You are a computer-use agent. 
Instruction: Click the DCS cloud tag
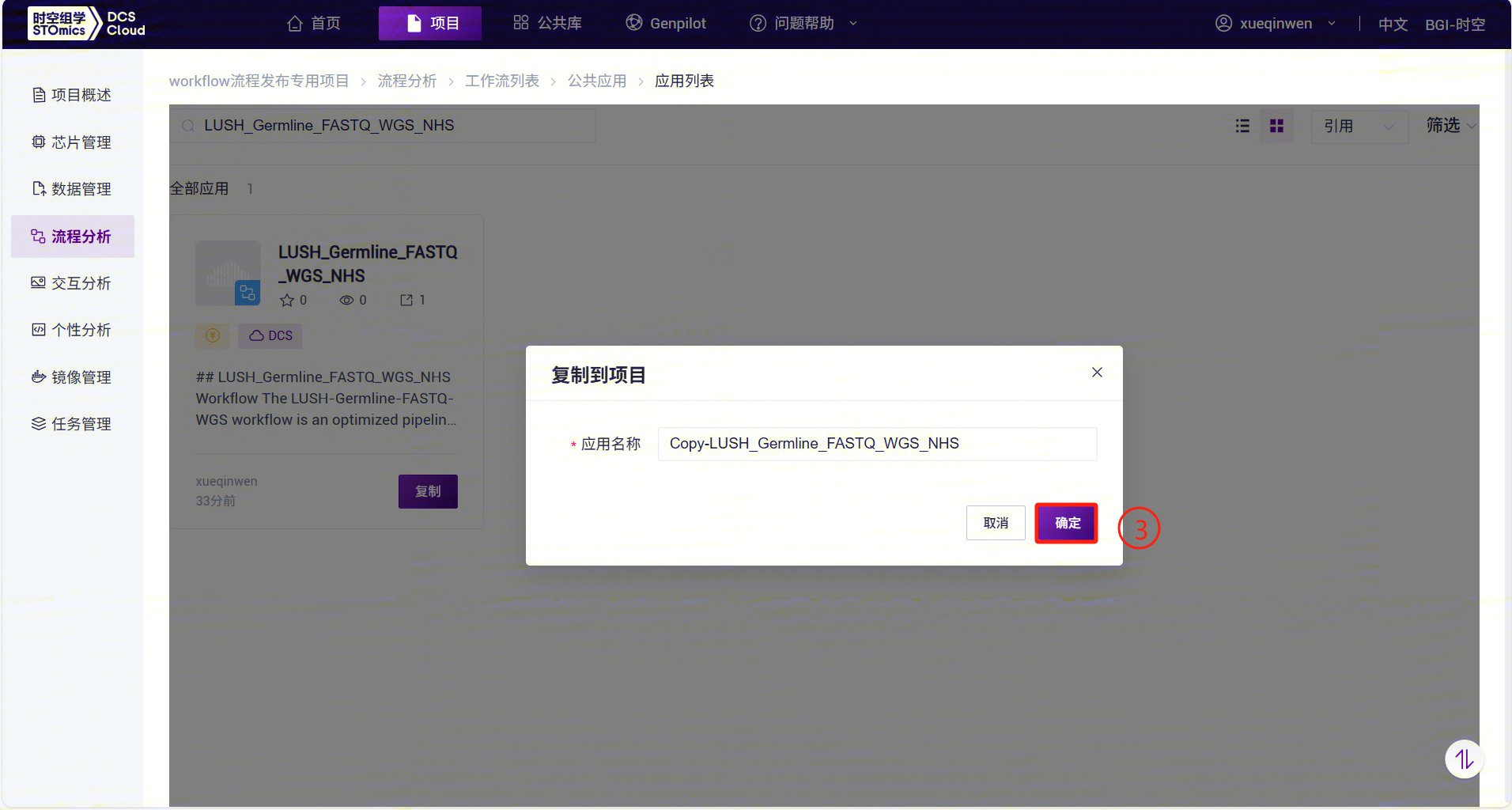click(270, 335)
